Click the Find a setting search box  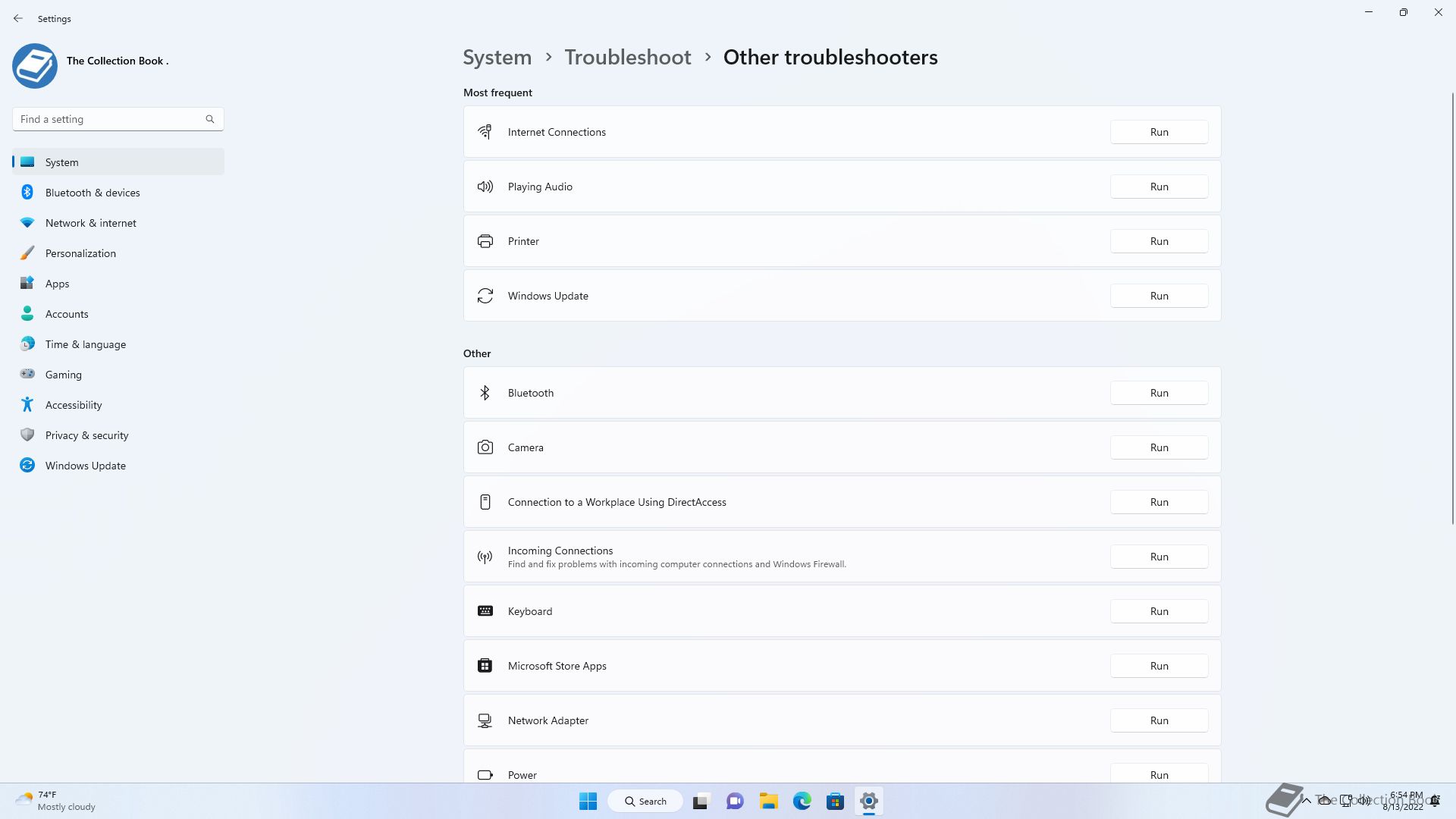(x=118, y=119)
